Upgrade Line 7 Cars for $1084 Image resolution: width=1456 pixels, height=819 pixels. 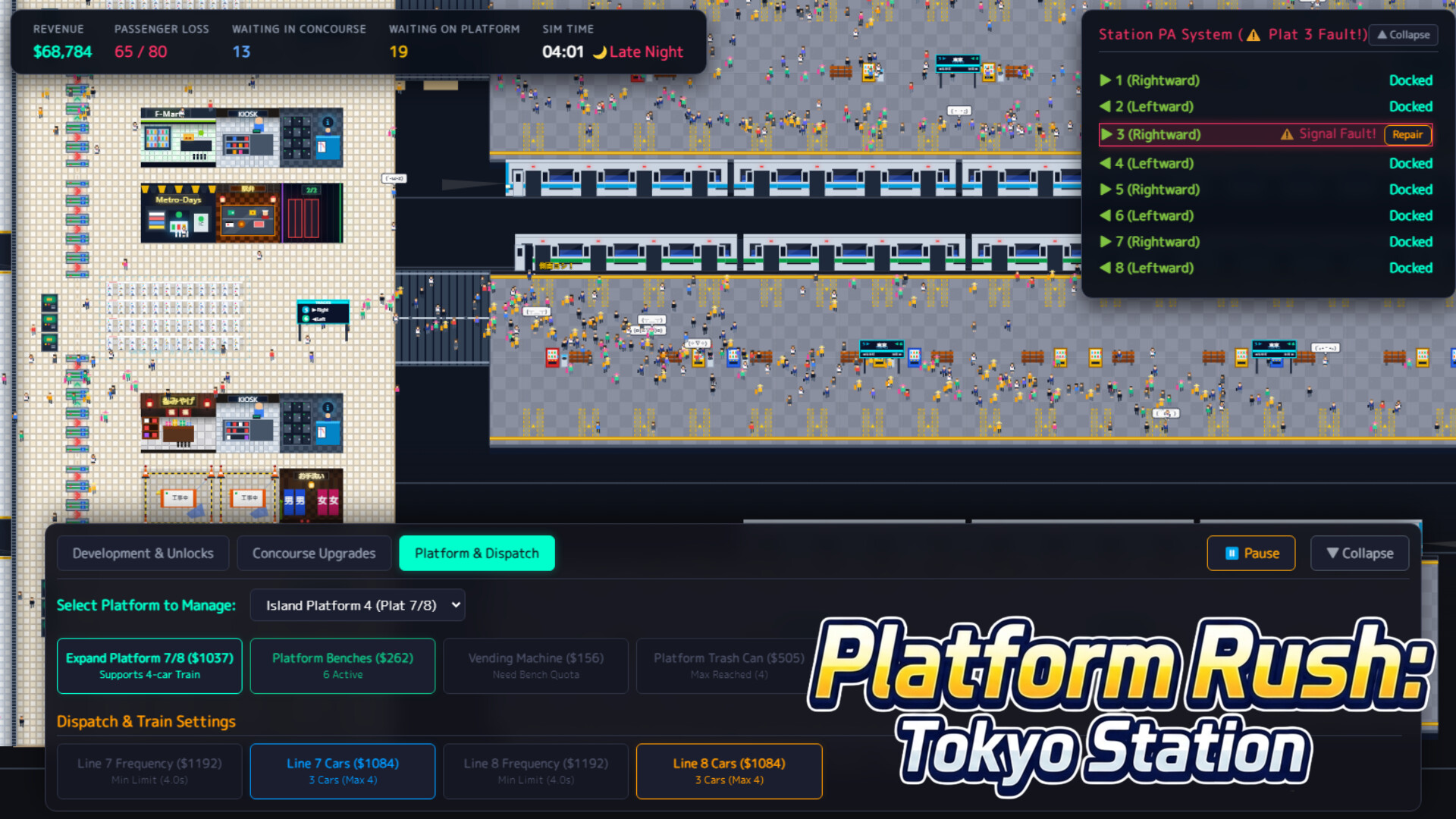(343, 771)
